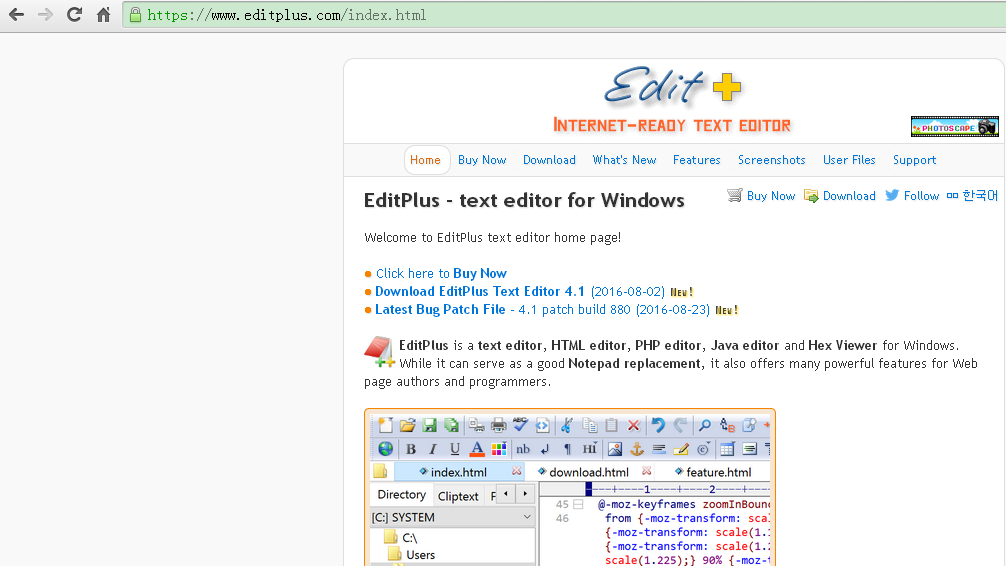1006x566 pixels.
Task: Click the horizontal rule lines icon
Action: 658,449
